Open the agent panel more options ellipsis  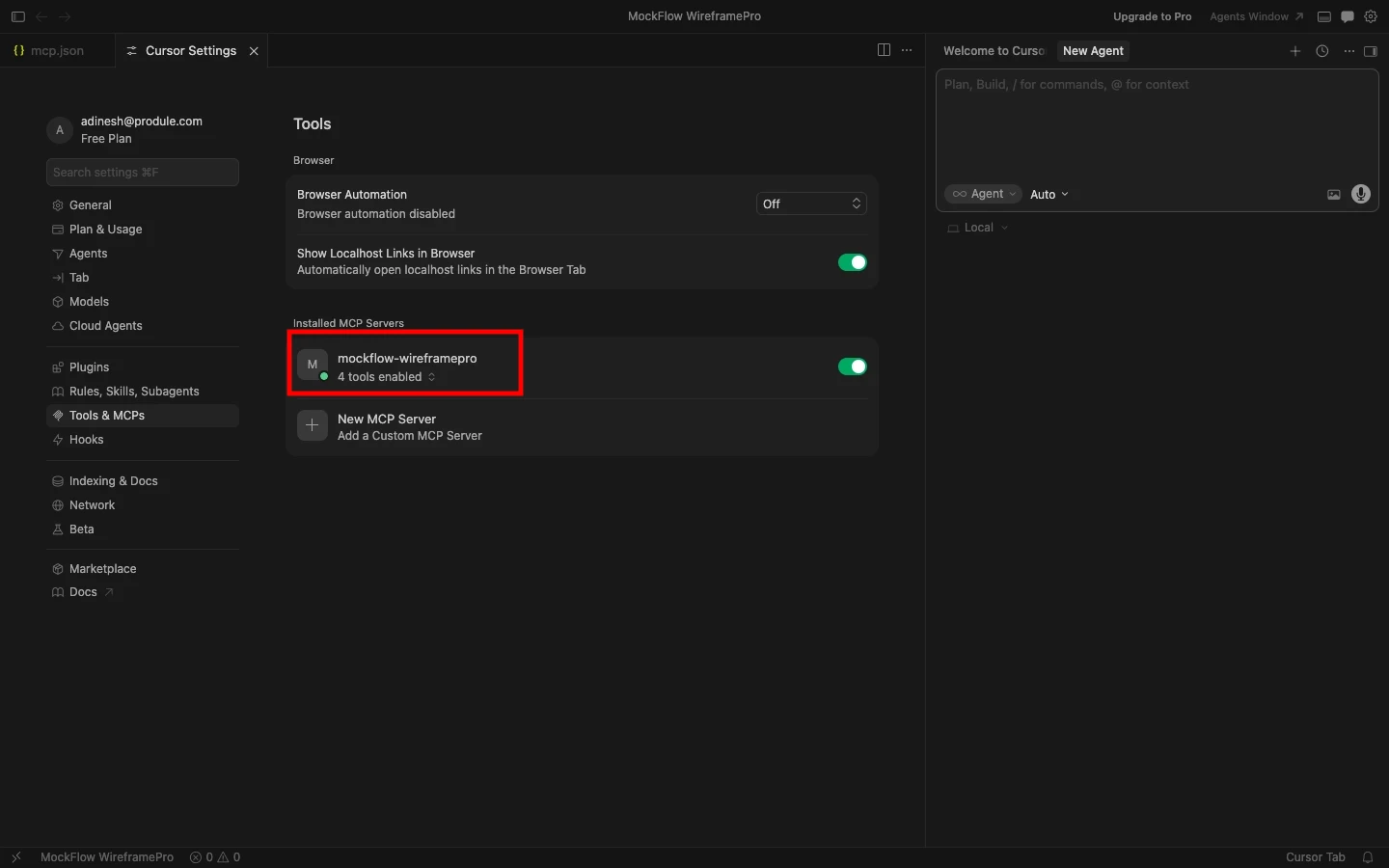(1349, 51)
